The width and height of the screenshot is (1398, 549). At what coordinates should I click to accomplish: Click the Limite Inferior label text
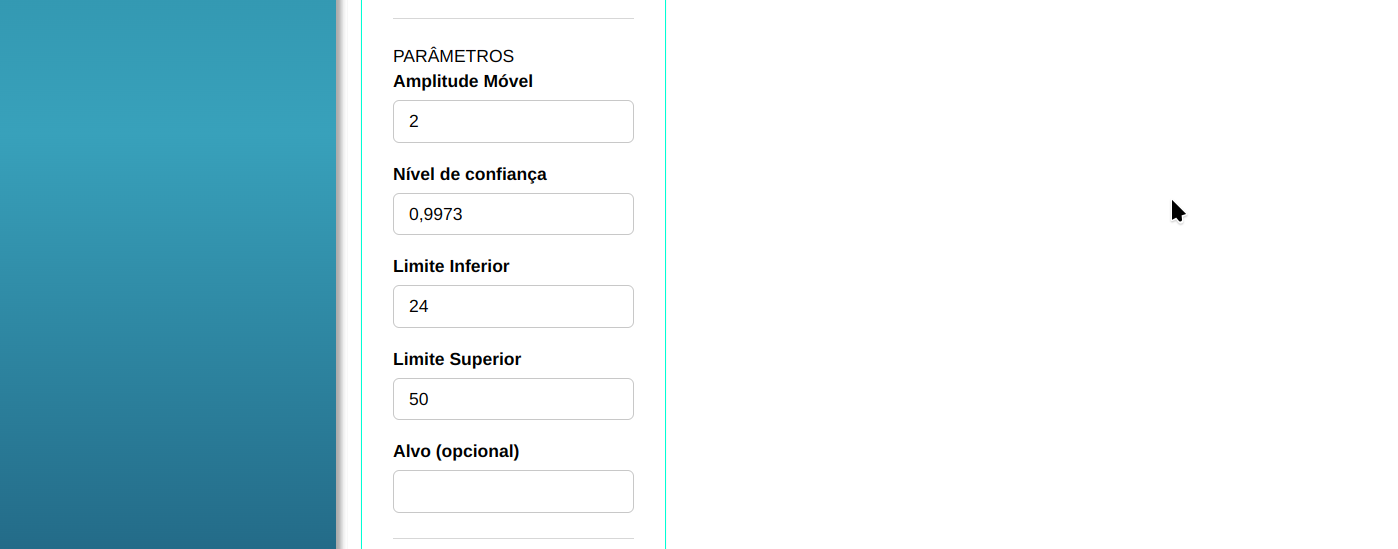pos(451,267)
